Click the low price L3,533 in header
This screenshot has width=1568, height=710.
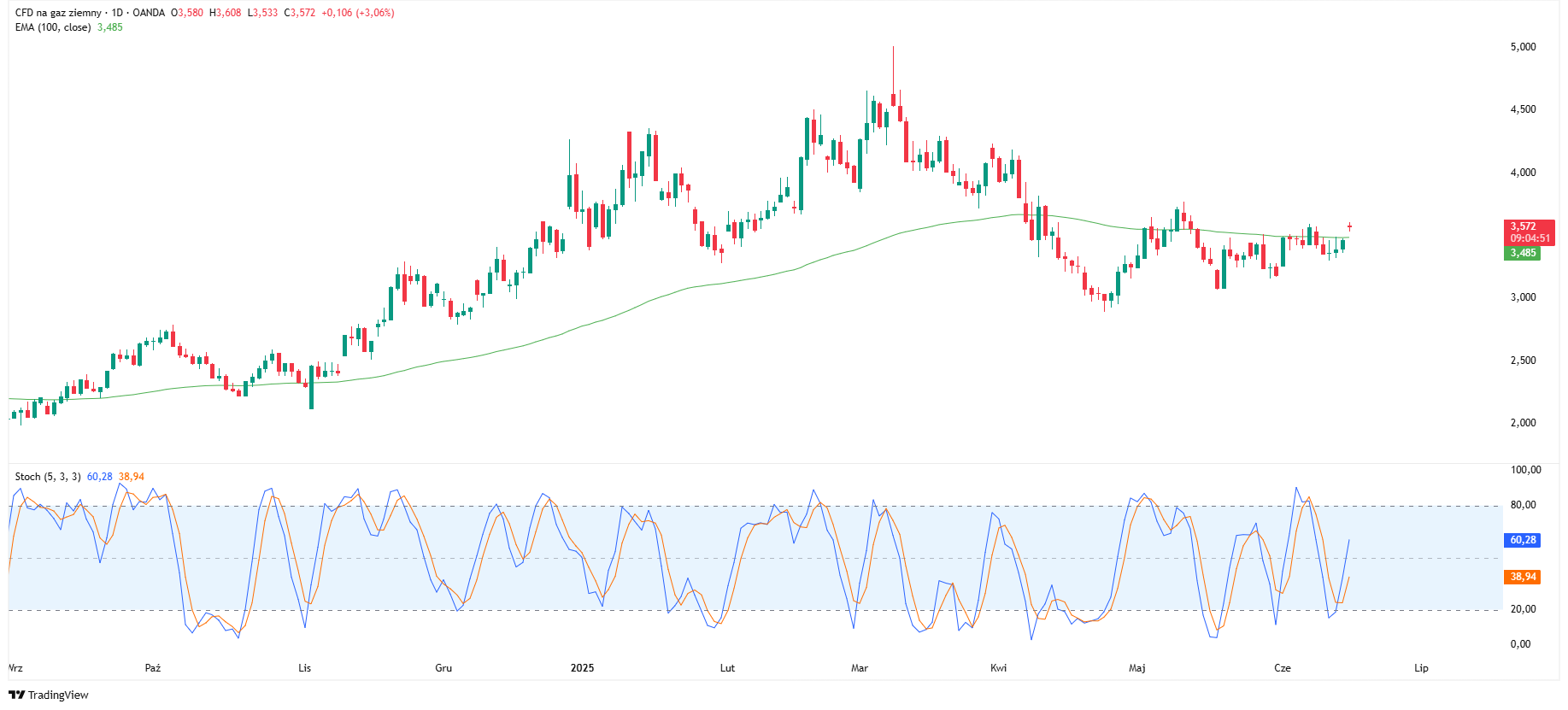point(263,13)
